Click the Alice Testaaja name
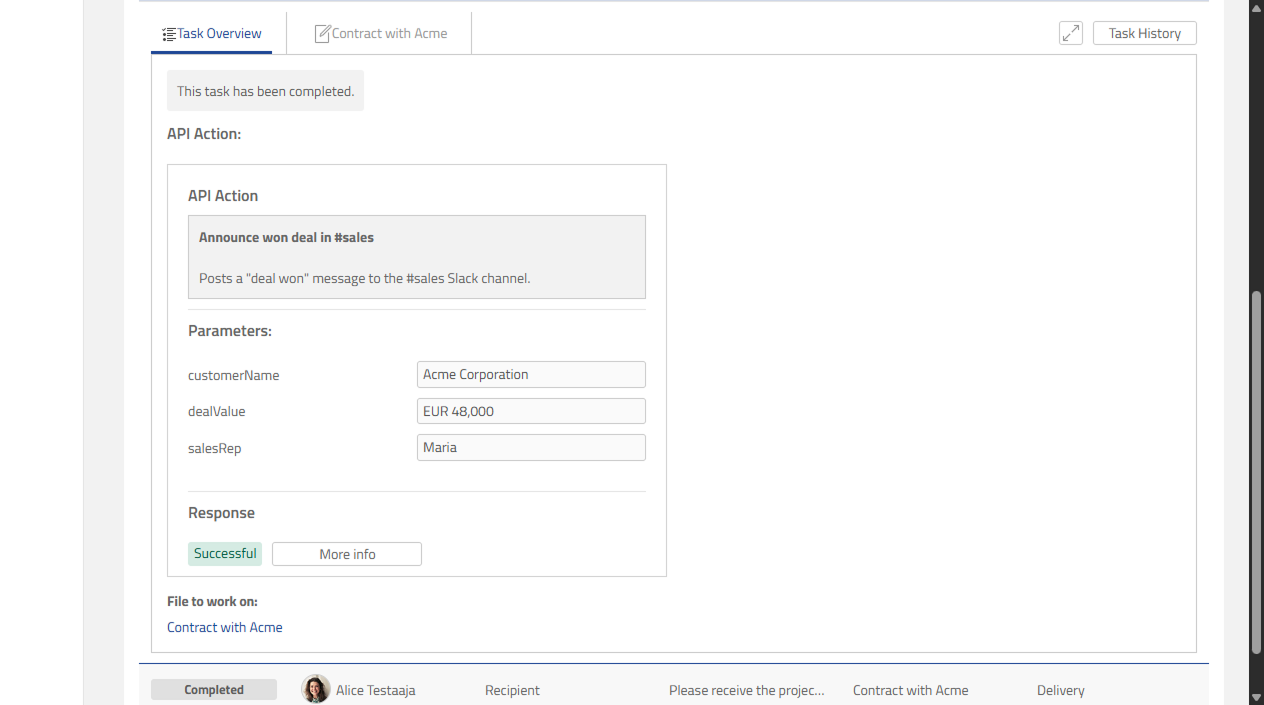This screenshot has height=705, width=1264. [x=376, y=690]
